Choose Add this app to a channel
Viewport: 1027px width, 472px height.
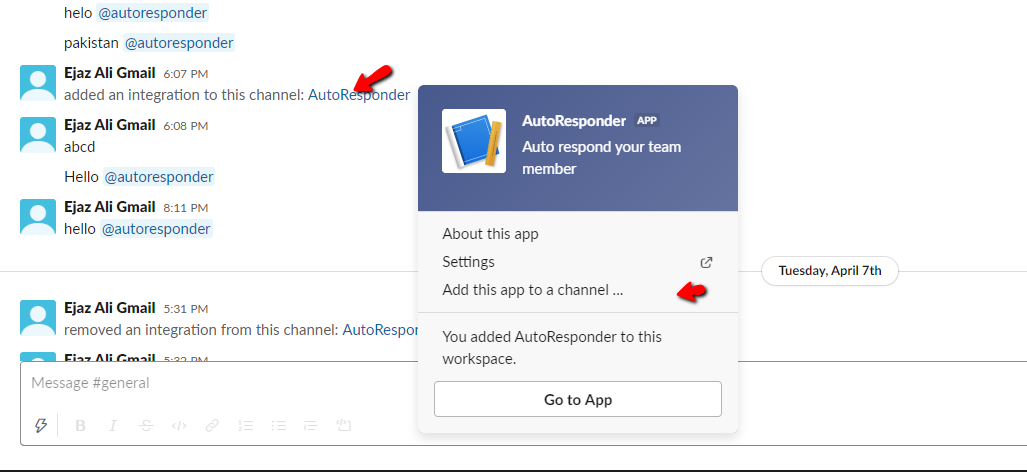click(532, 289)
